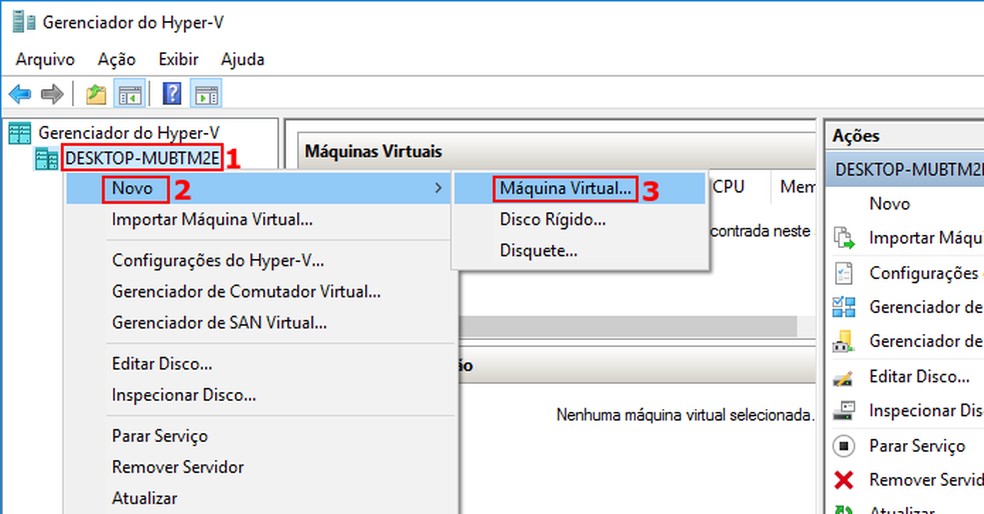
Task: Click the virtual switch manager icon in Ações
Action: [844, 307]
